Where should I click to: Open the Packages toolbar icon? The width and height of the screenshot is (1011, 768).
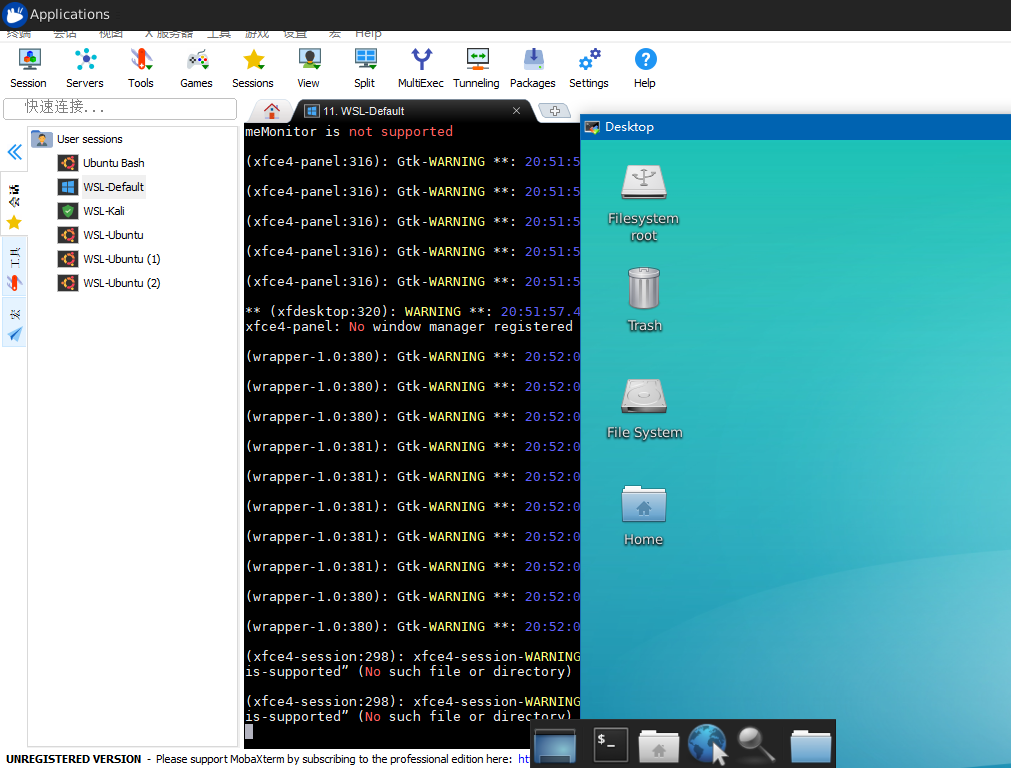(533, 68)
